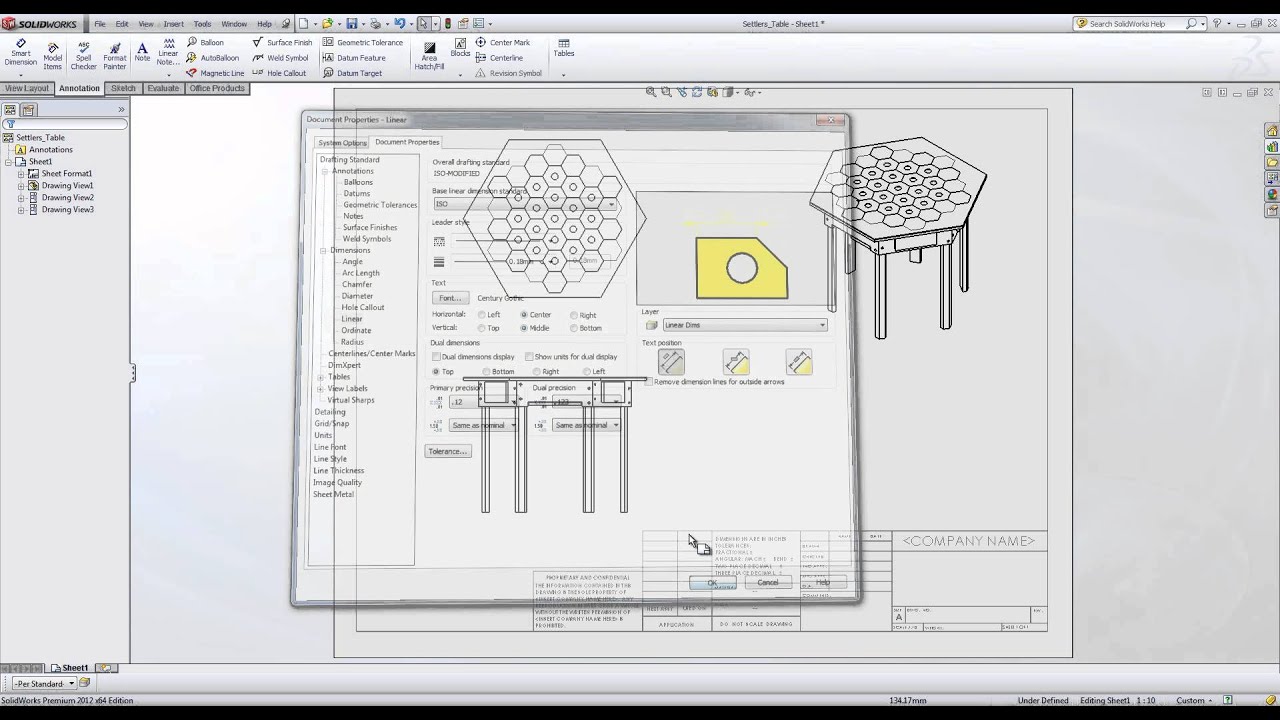1280x720 pixels.
Task: Click the Search SolidWorks Help field
Action: tap(1138, 24)
